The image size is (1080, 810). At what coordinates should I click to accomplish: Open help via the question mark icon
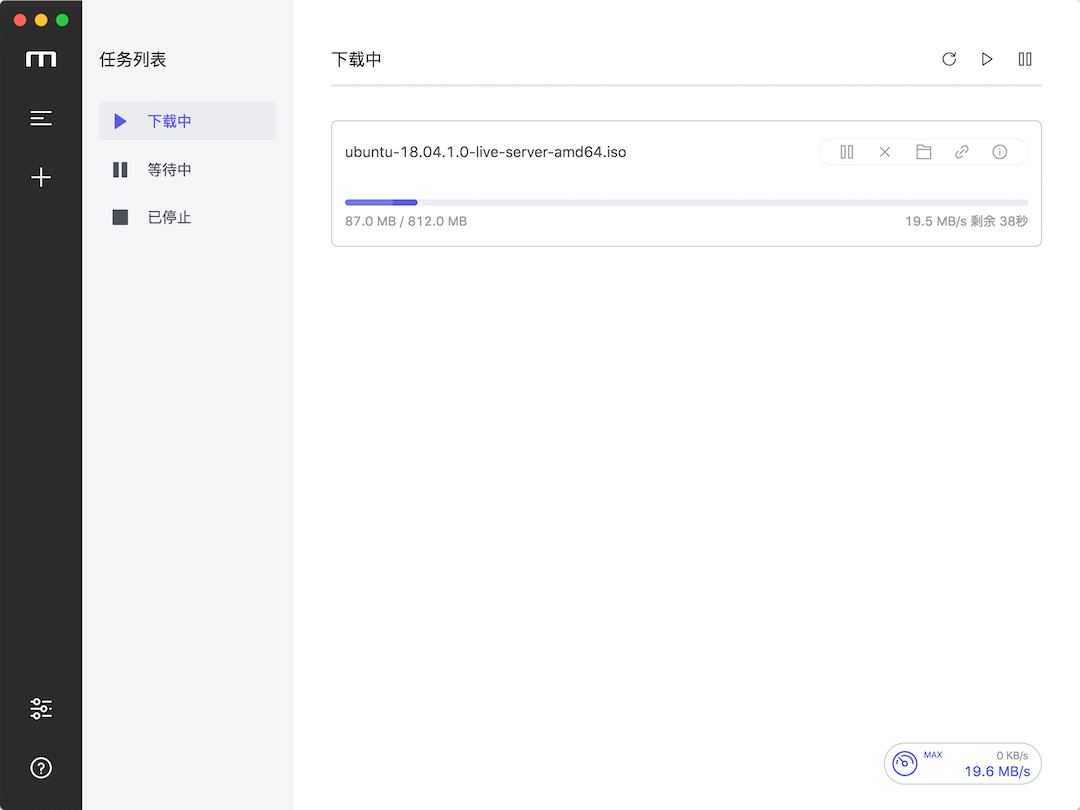point(41,768)
